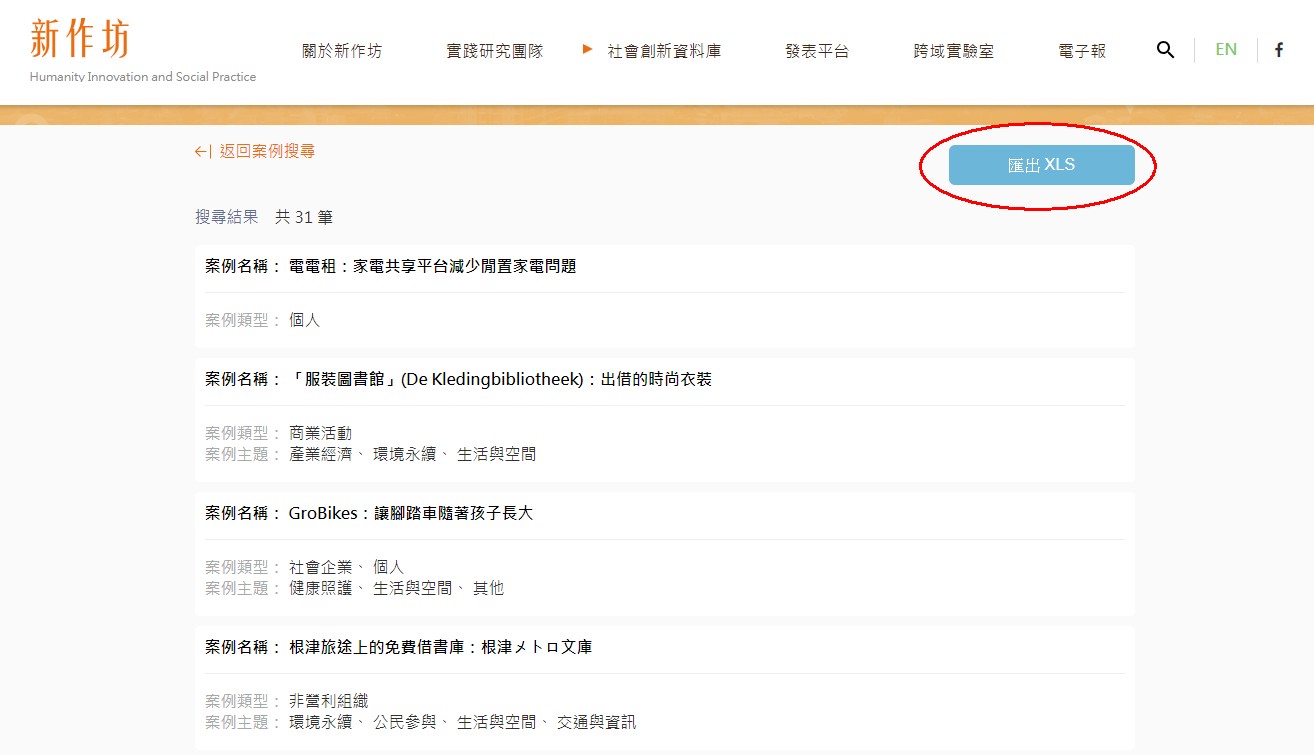Click the case type 個人 under 電電租
1314x755 pixels.
(x=304, y=320)
